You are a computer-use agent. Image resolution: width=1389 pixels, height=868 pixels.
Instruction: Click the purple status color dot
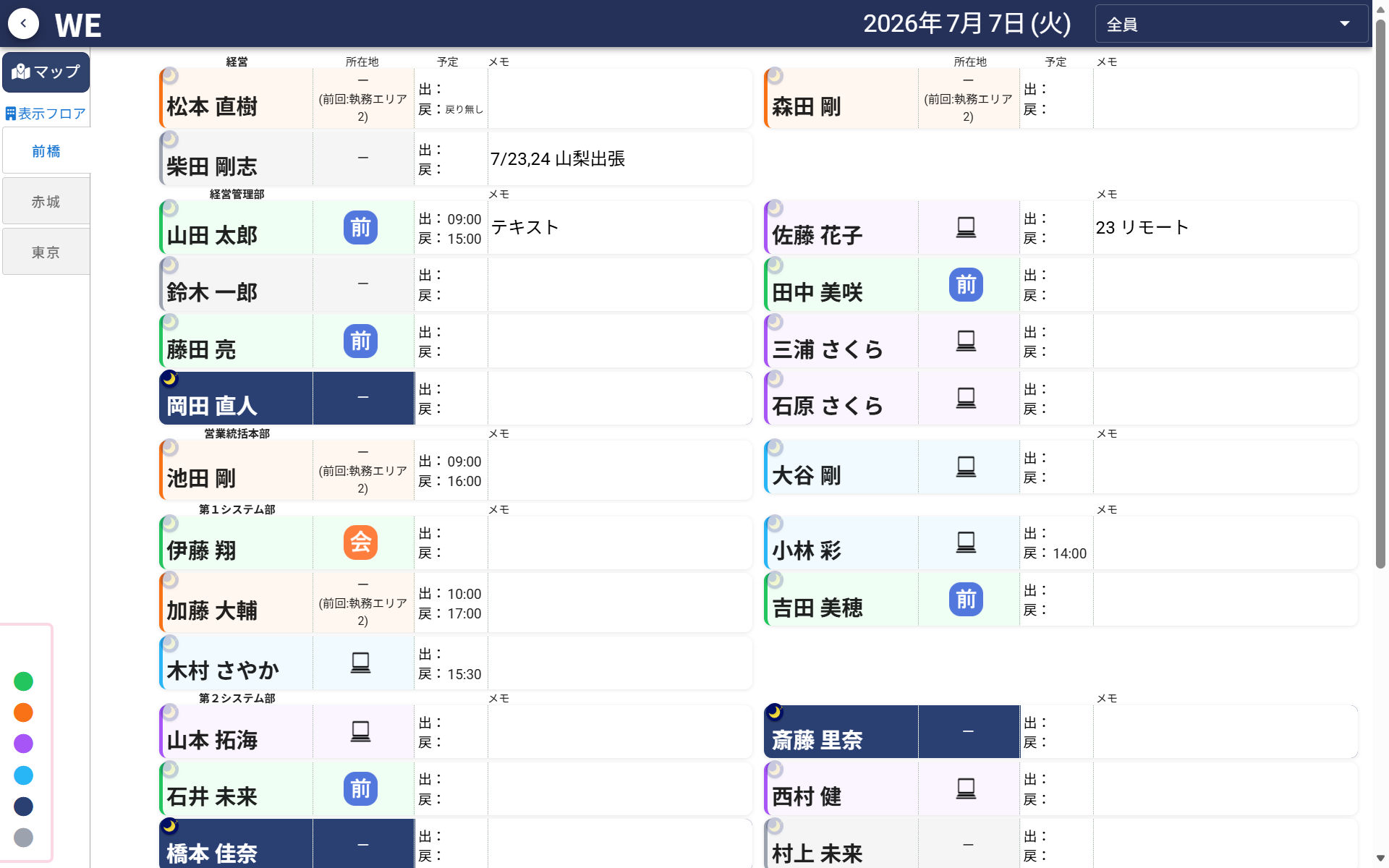[x=23, y=744]
